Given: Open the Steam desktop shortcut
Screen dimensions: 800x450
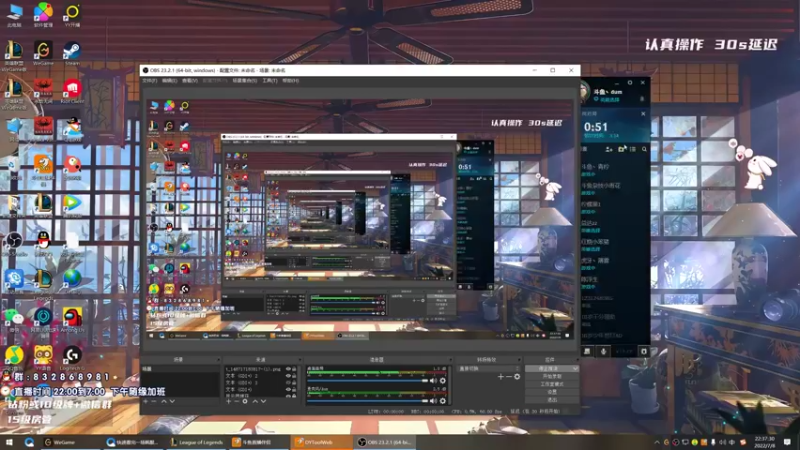Looking at the screenshot, I should 72,54.
